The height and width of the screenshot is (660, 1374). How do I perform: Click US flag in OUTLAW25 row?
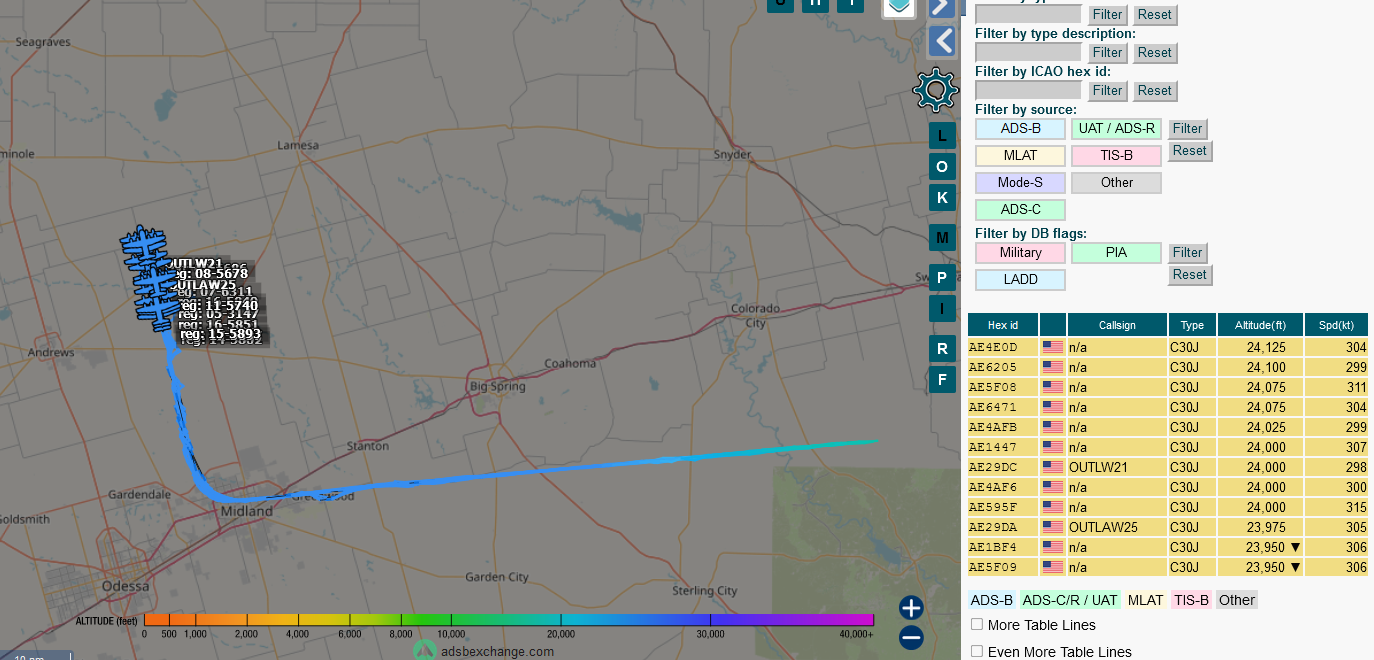tap(1053, 527)
